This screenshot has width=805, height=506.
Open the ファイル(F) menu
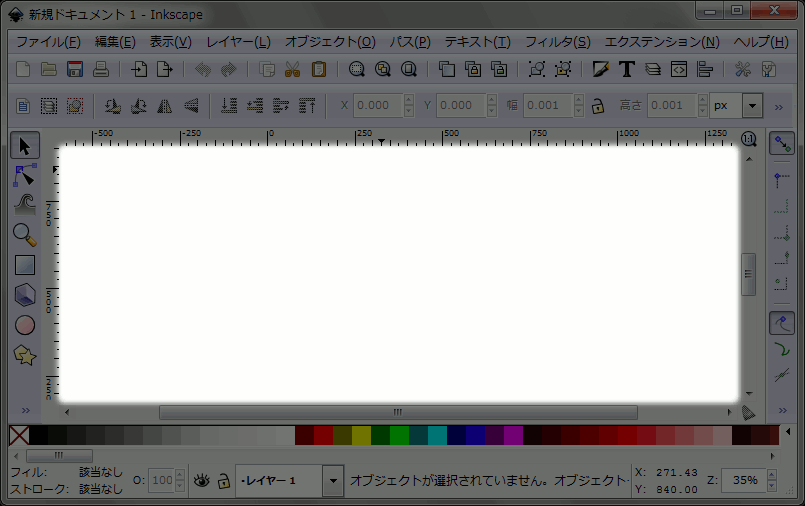click(x=47, y=42)
